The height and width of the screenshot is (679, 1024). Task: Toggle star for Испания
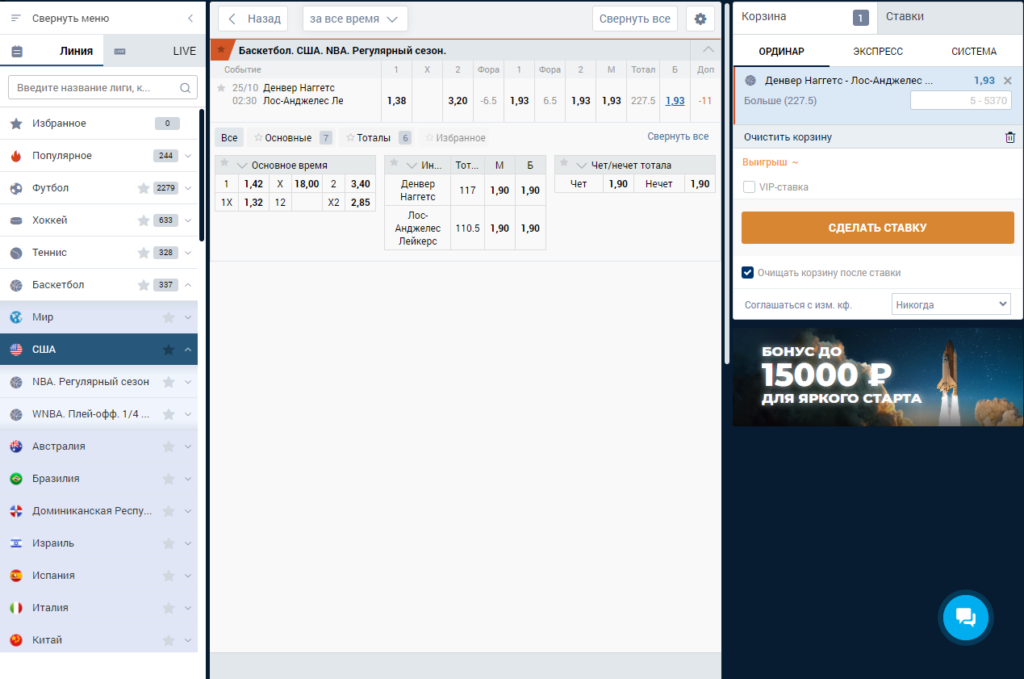pos(168,575)
